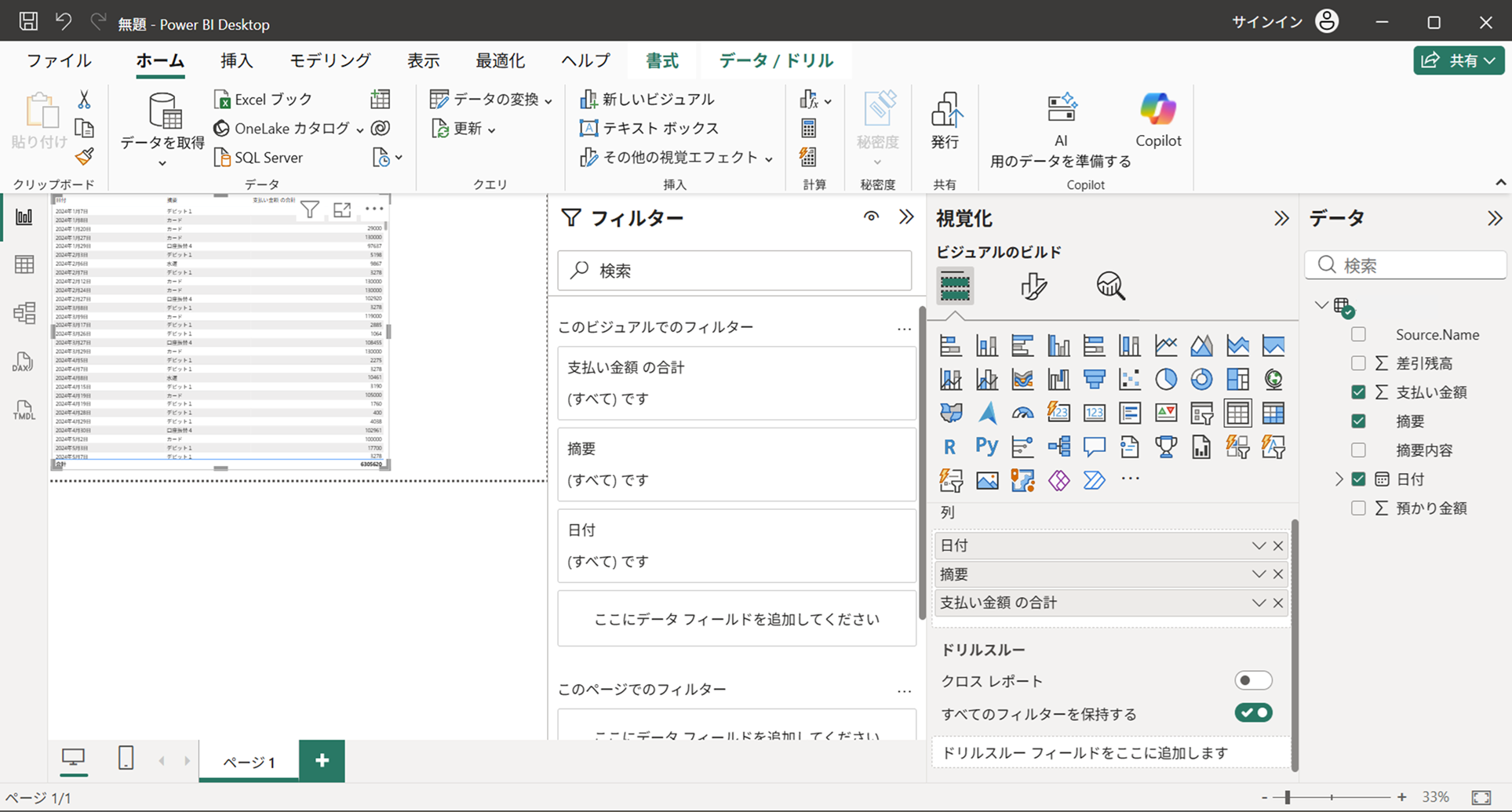This screenshot has width=1512, height=812.
Task: Select the funnel chart visual
Action: point(1094,380)
